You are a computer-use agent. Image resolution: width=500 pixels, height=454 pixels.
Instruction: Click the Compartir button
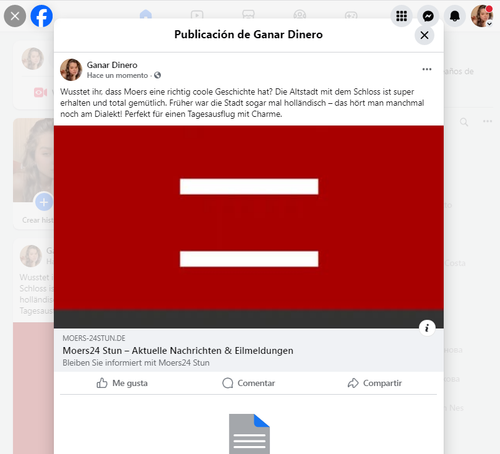tap(374, 383)
